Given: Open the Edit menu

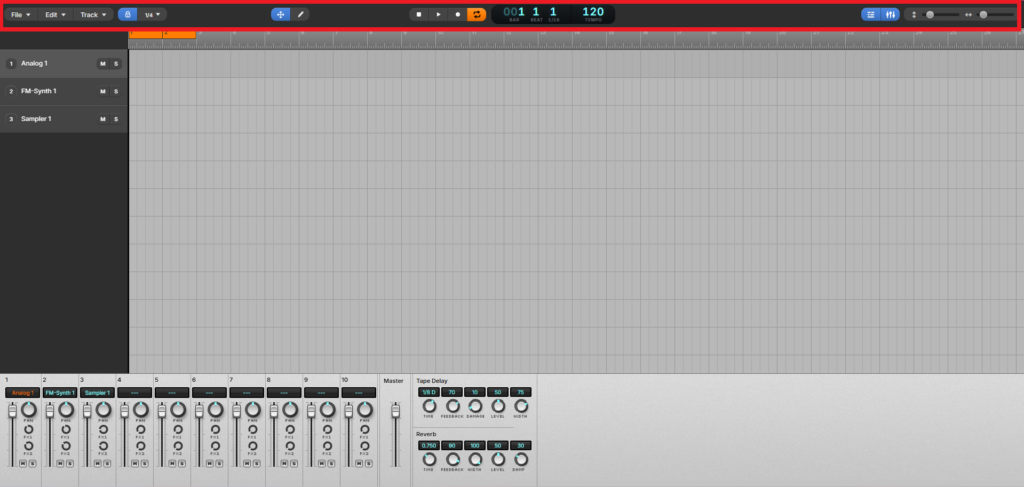Looking at the screenshot, I should coord(55,15).
